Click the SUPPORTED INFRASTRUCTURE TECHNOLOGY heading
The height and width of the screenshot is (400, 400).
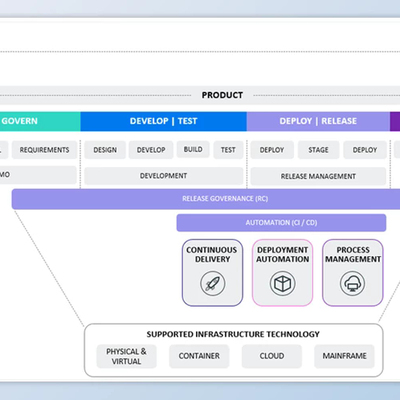click(233, 334)
